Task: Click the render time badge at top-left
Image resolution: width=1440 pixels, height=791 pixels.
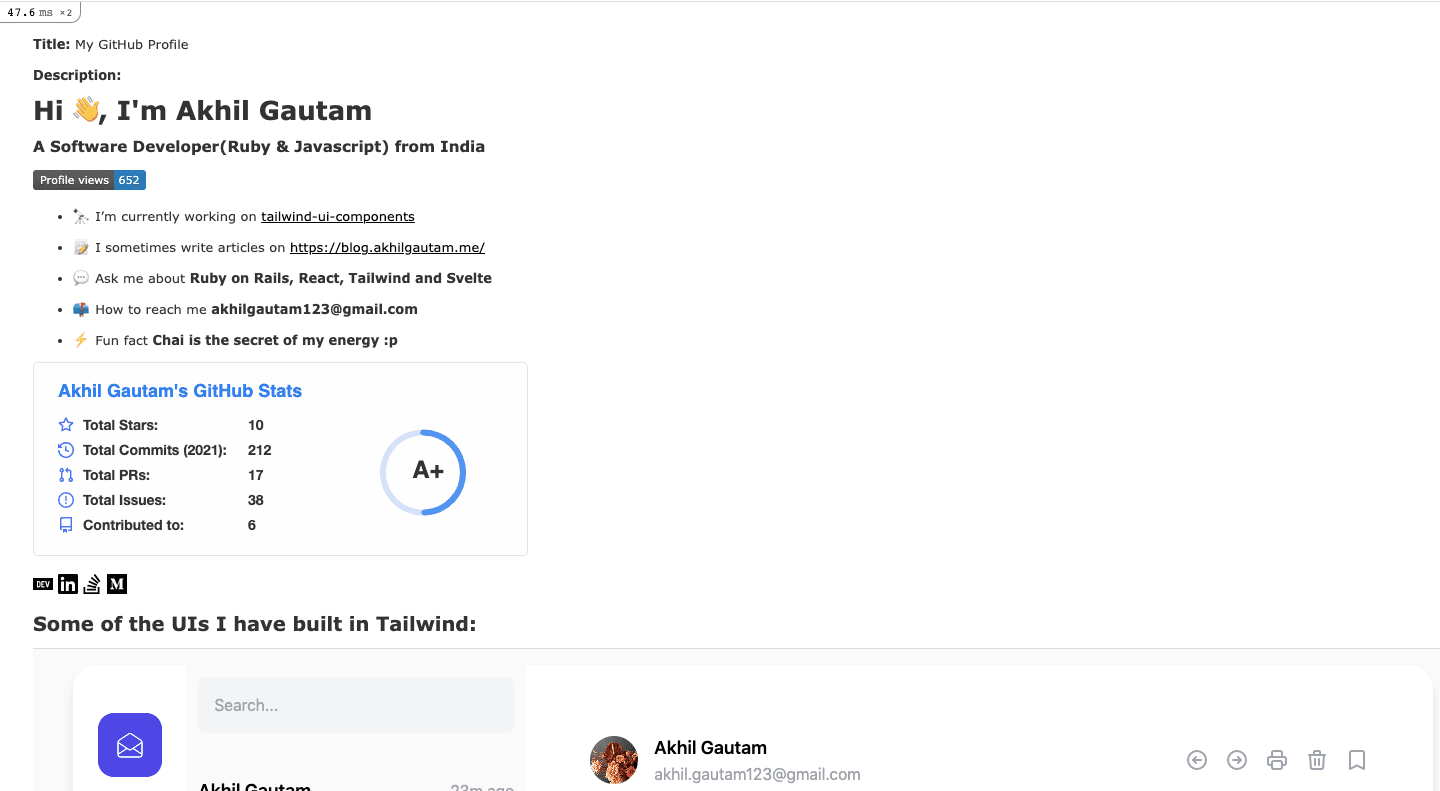Action: point(40,12)
